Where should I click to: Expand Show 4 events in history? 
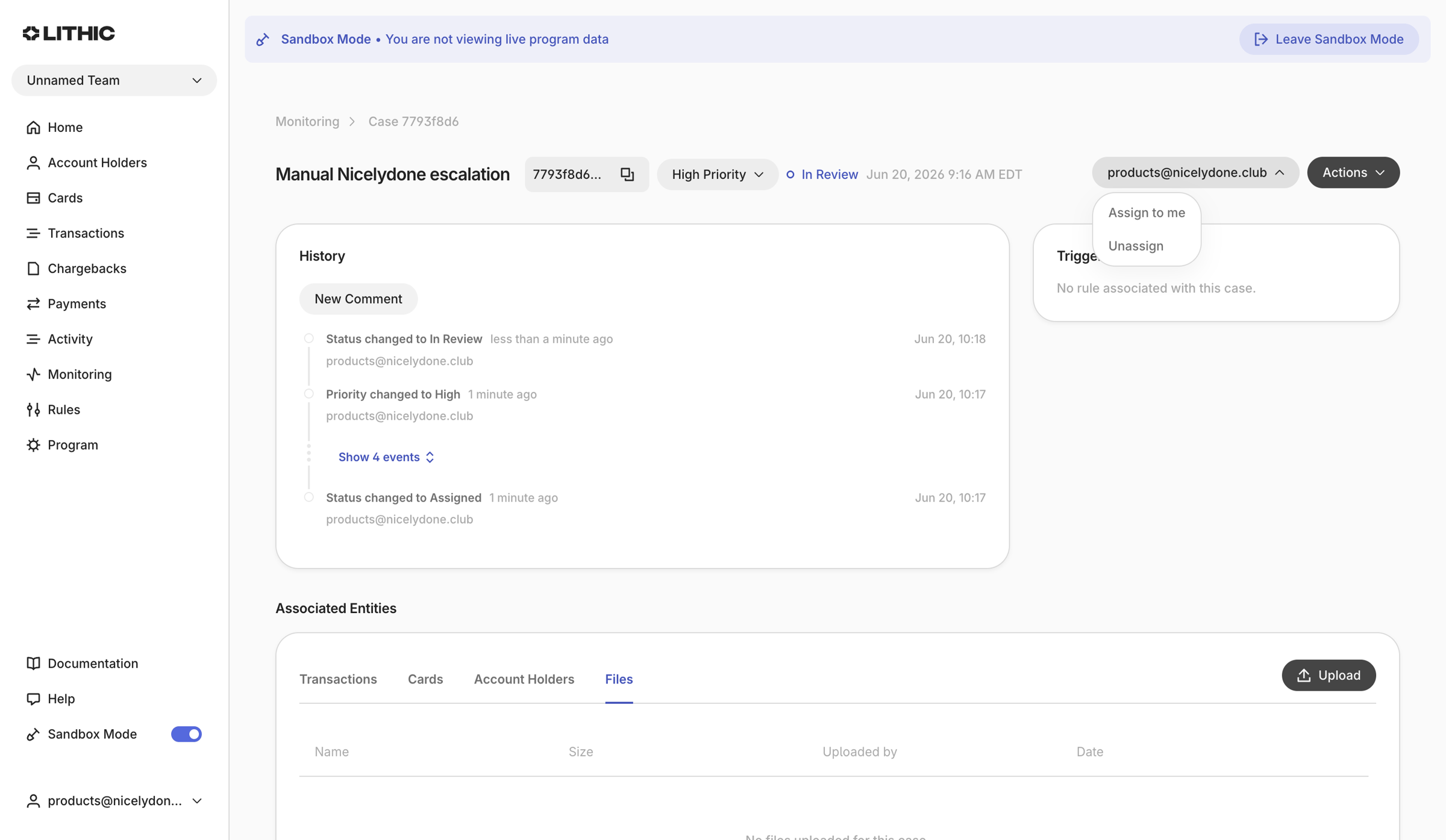(386, 456)
